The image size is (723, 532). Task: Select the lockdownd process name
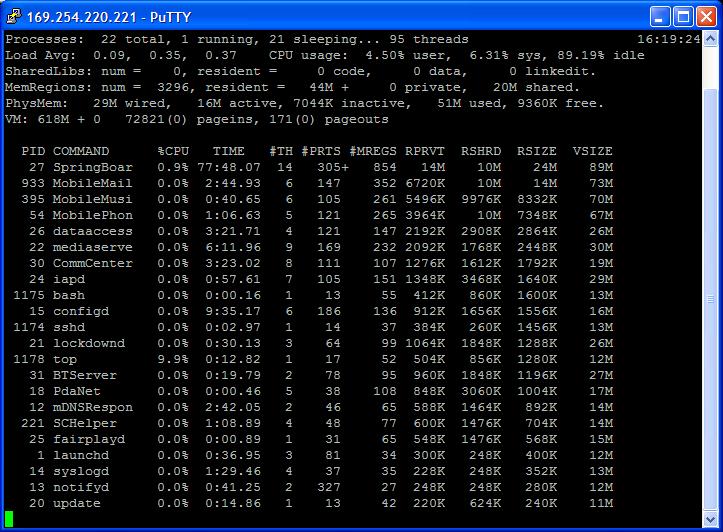[x=89, y=343]
